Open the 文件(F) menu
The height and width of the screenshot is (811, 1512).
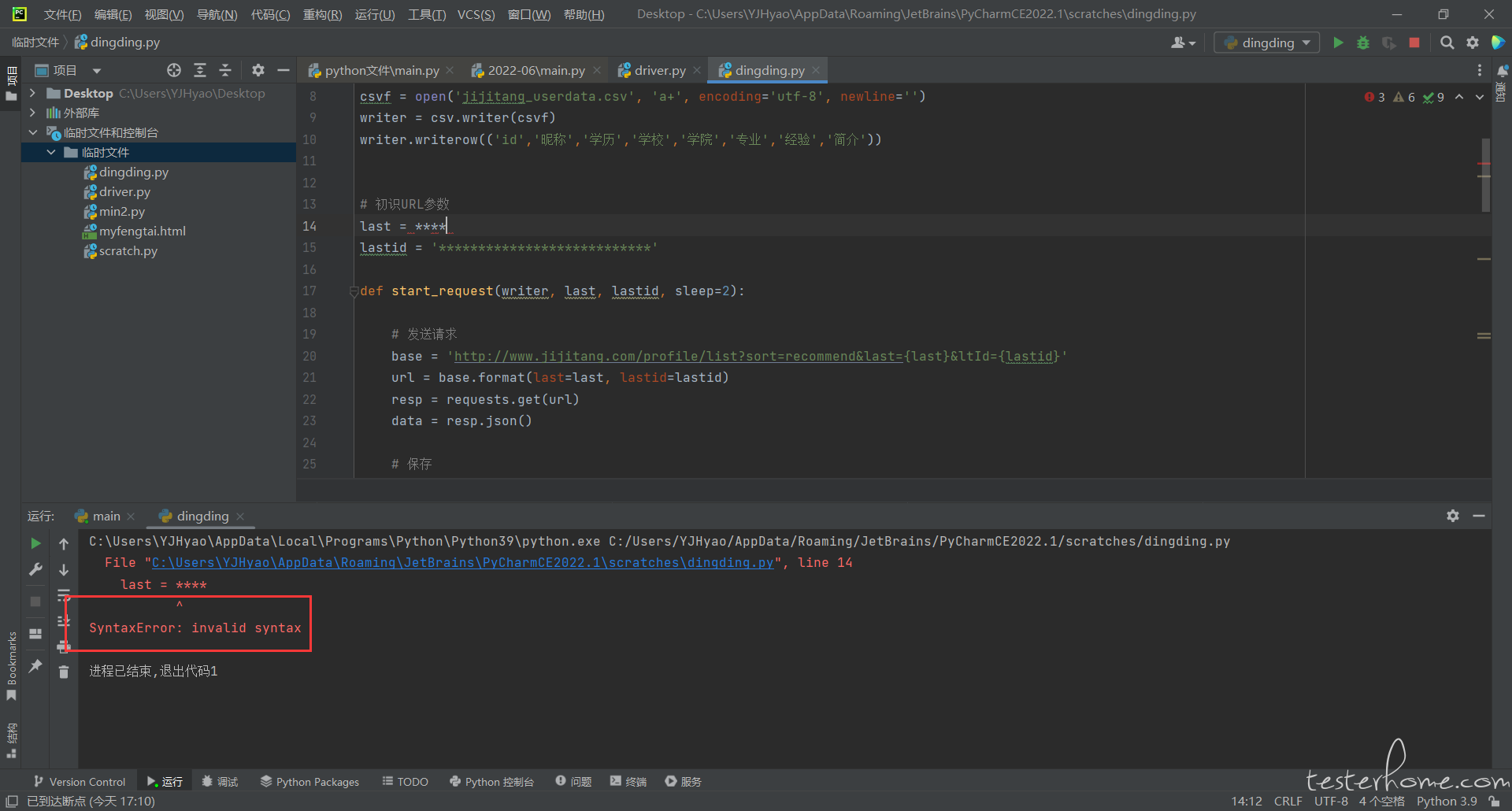point(62,14)
